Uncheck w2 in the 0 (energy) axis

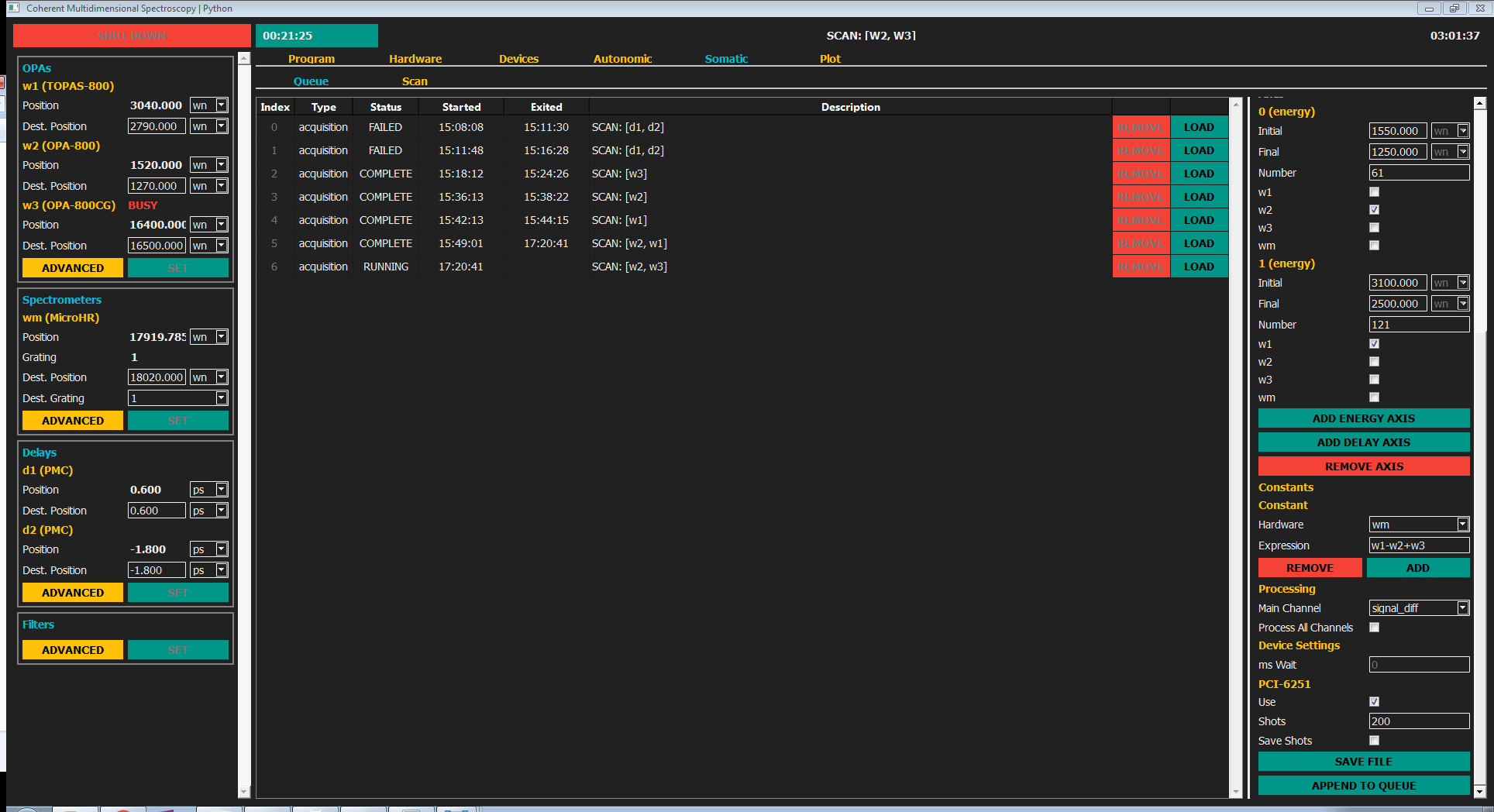[1374, 210]
